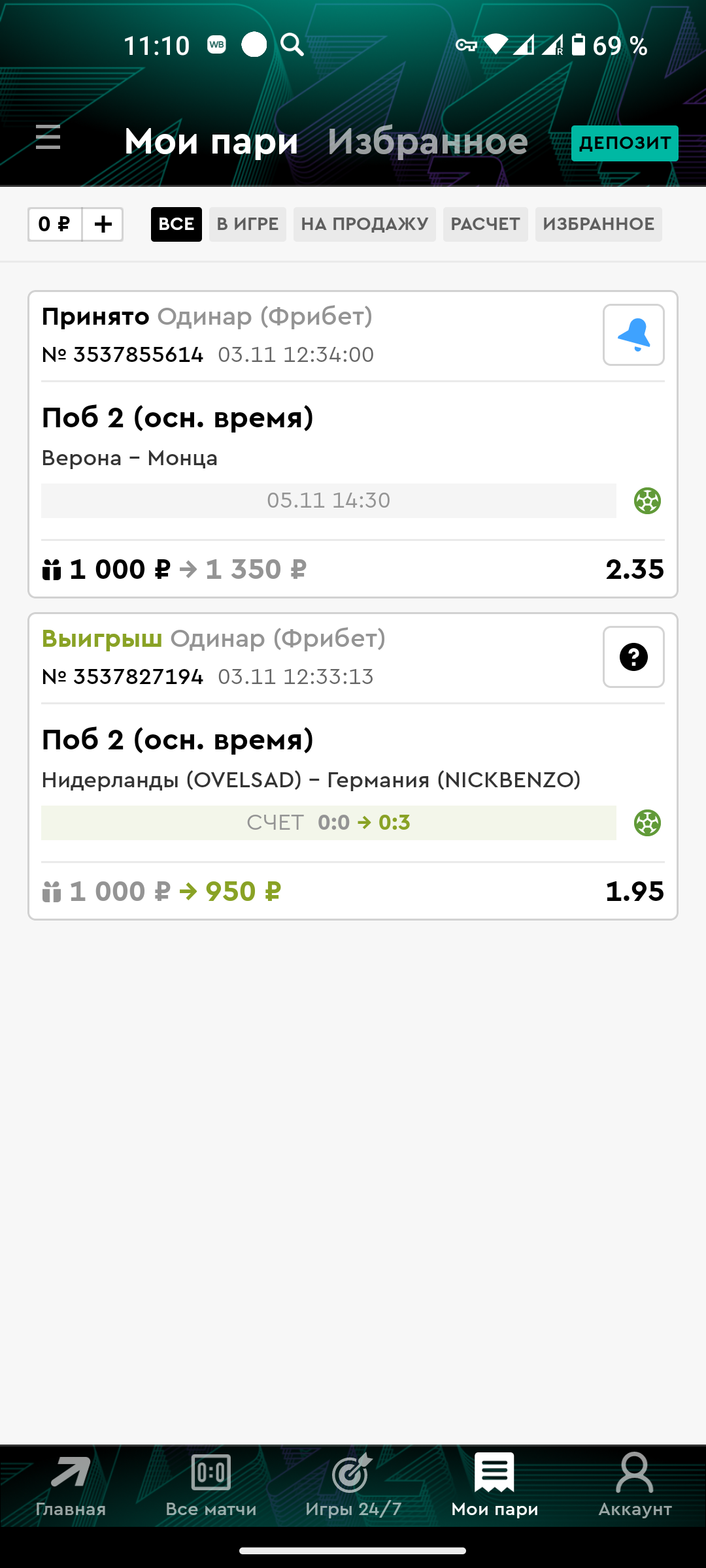The image size is (706, 1568).
Task: Tap the bell notification icon on Verona bet
Action: tap(633, 335)
